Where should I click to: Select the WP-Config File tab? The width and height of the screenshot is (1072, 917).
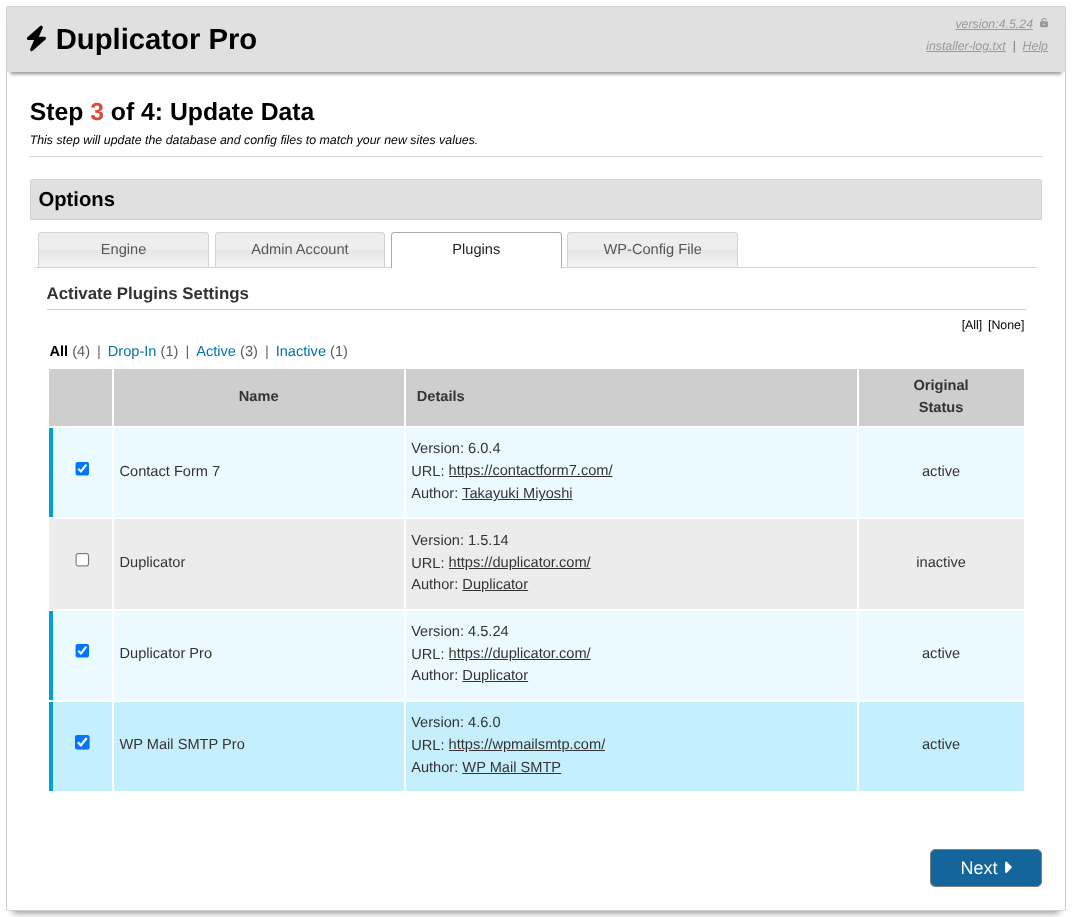pos(652,250)
